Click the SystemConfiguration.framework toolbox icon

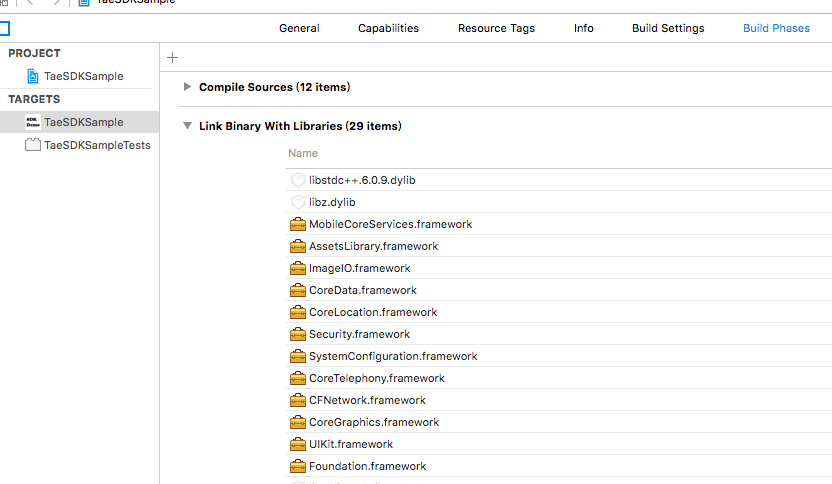298,357
